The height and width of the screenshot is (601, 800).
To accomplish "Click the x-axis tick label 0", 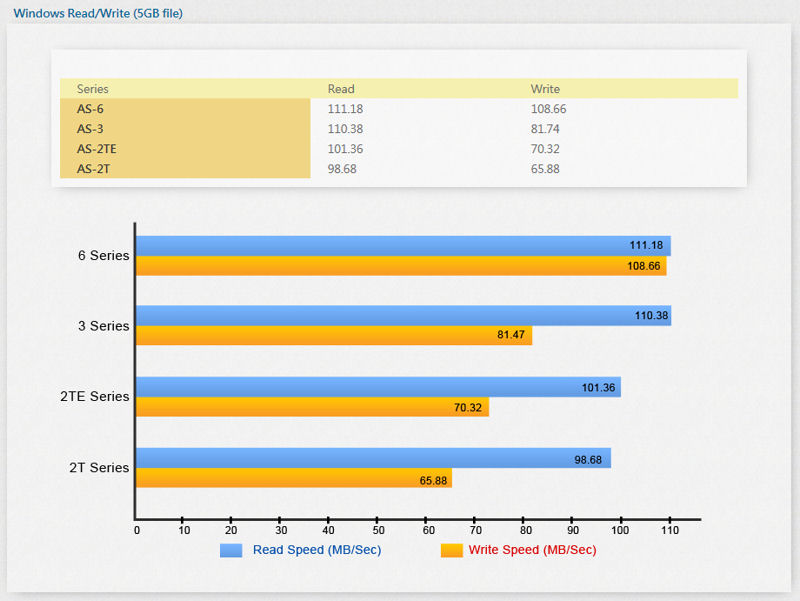I will point(137,531).
